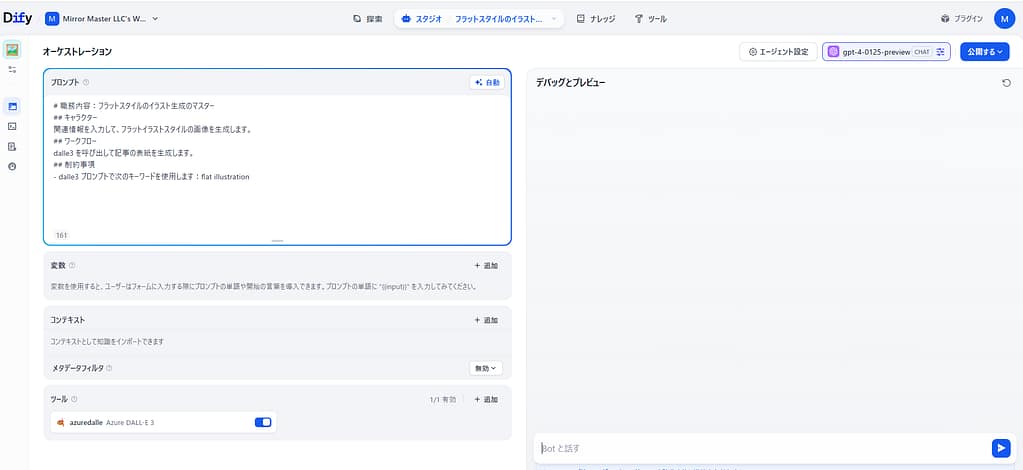Open the メタデータフィルタ 無効 dropdown
Image resolution: width=1023 pixels, height=470 pixels.
pos(486,368)
